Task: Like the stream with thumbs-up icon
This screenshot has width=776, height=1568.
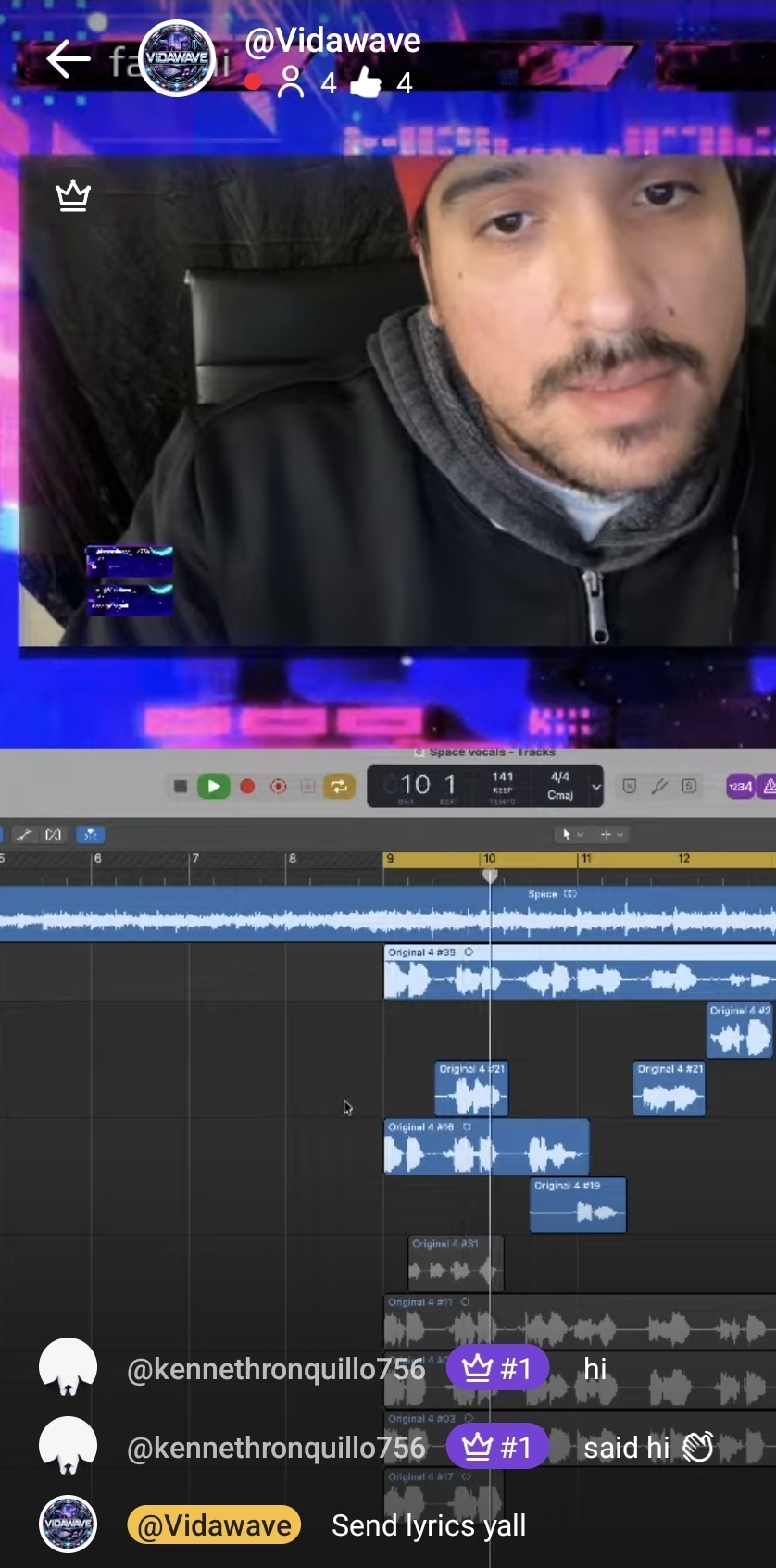Action: [367, 82]
